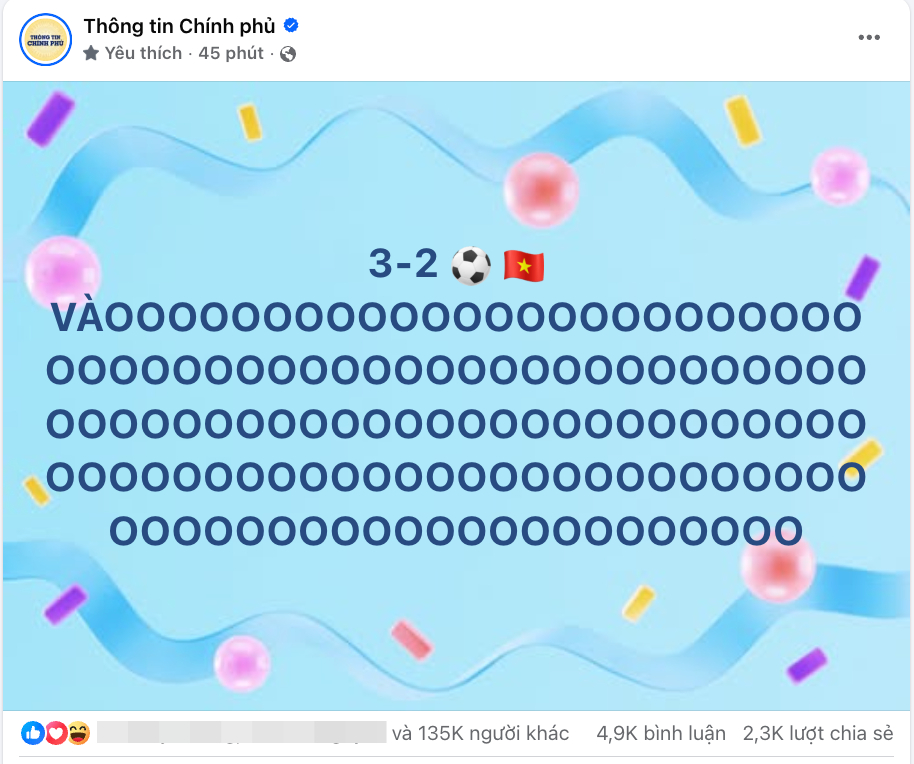Click the Vietnam flag emoji in the post
This screenshot has width=914, height=764.
(x=523, y=266)
